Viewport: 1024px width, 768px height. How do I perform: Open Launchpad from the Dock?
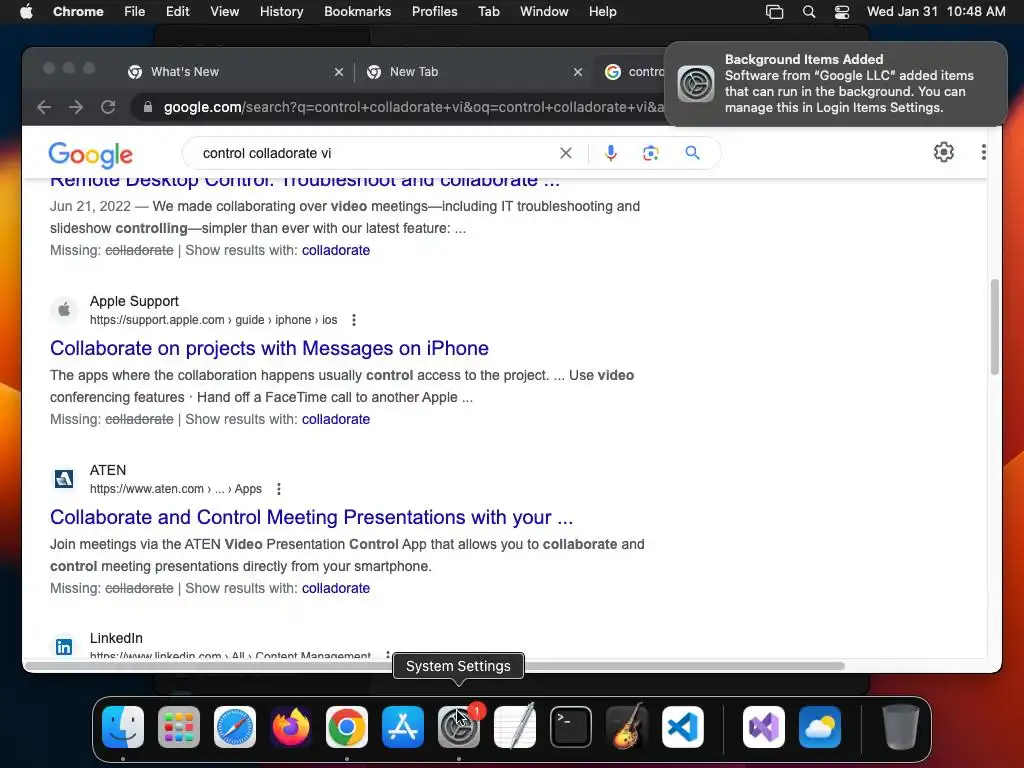click(x=179, y=727)
